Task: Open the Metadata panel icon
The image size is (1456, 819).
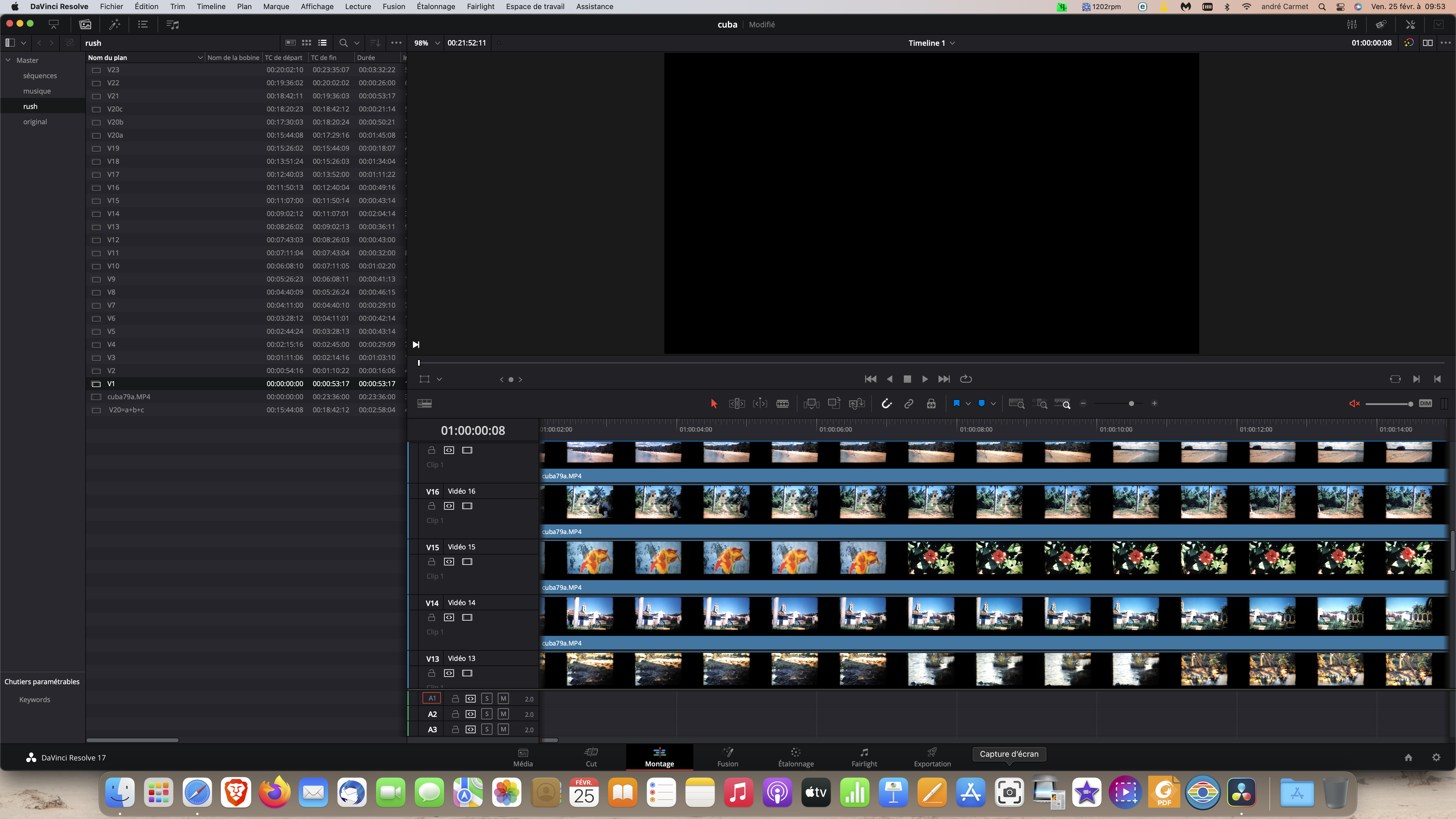Action: point(1381,24)
